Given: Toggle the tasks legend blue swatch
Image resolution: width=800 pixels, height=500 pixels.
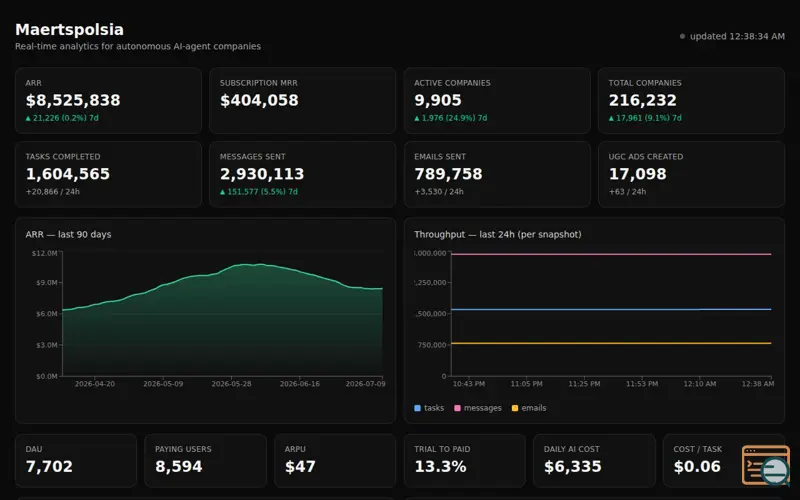Looking at the screenshot, I should pyautogui.click(x=417, y=408).
